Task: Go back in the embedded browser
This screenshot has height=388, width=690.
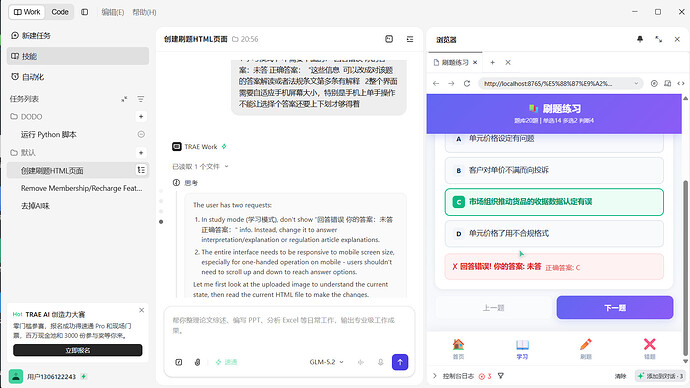Action: [436, 83]
